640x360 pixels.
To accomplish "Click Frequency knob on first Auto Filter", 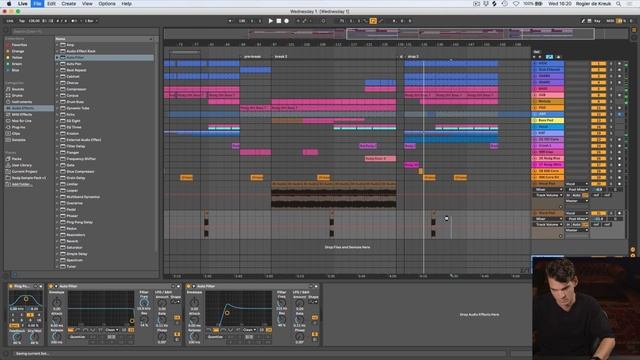I will [144, 302].
